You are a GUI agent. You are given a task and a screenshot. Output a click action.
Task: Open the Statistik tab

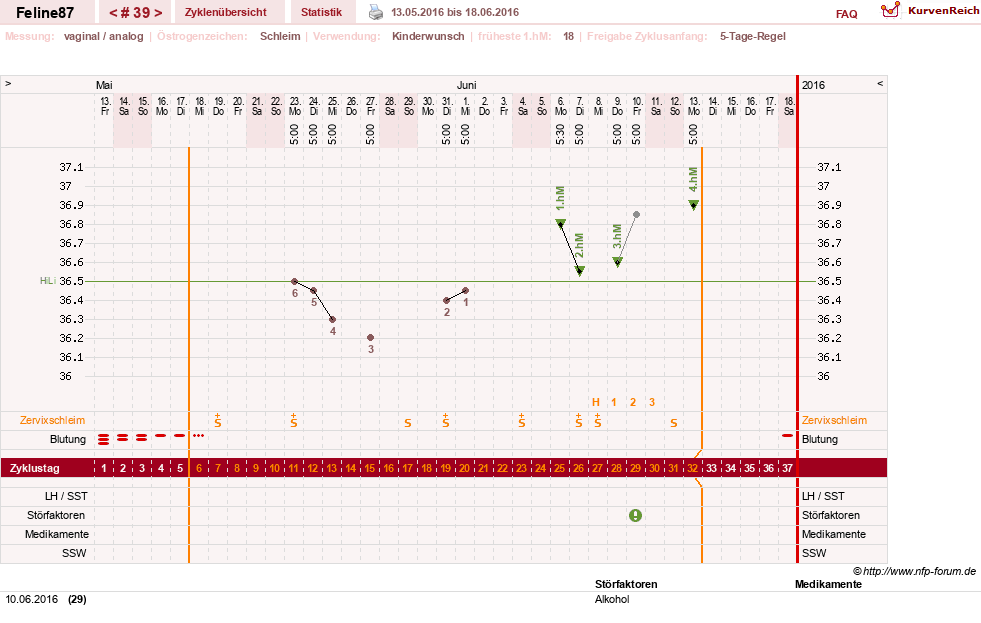[321, 12]
